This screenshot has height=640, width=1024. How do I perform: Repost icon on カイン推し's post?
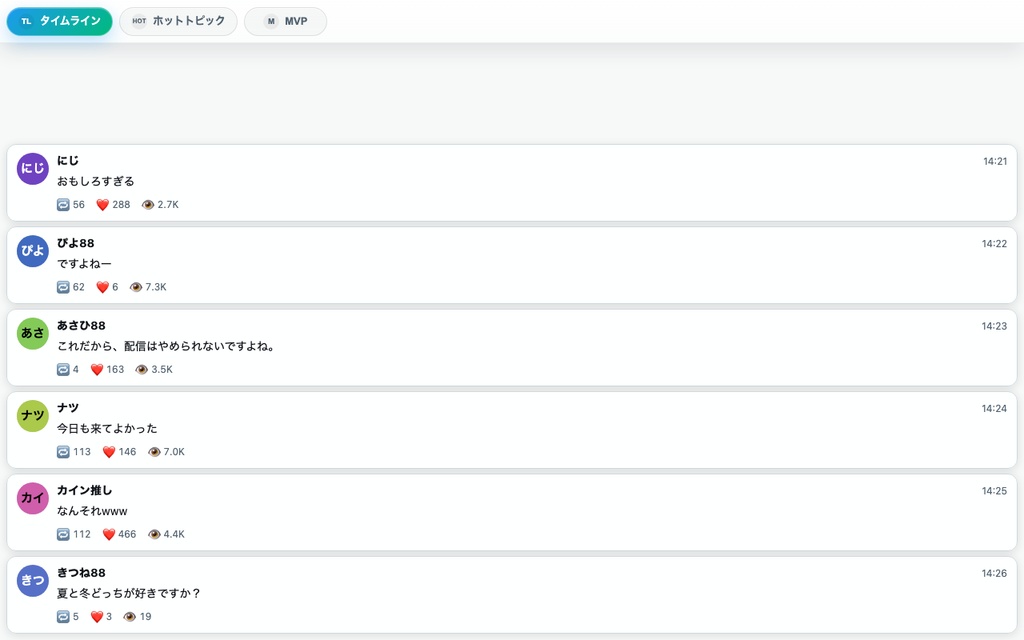pyautogui.click(x=63, y=534)
